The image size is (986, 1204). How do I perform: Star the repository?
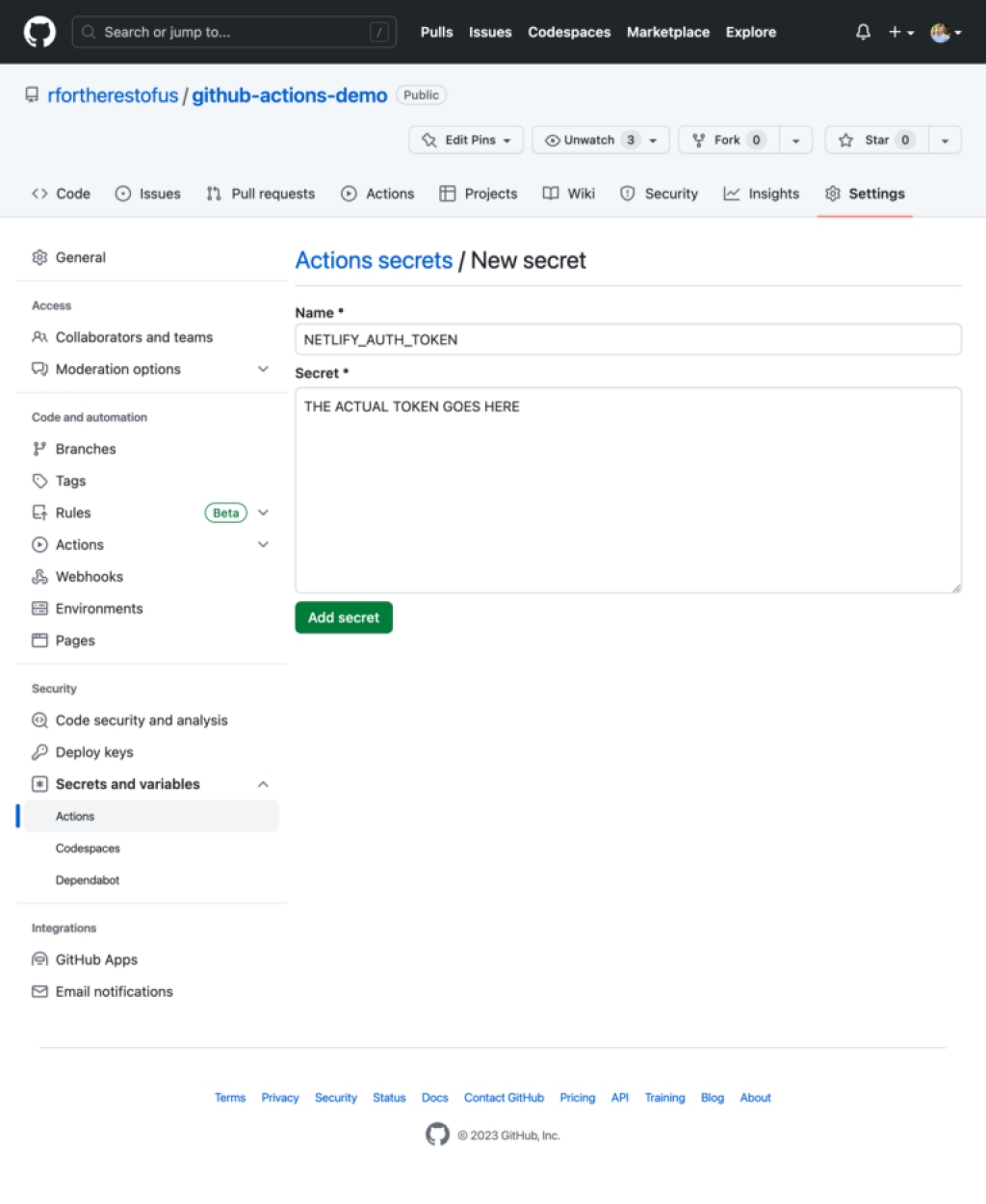pyautogui.click(x=876, y=140)
